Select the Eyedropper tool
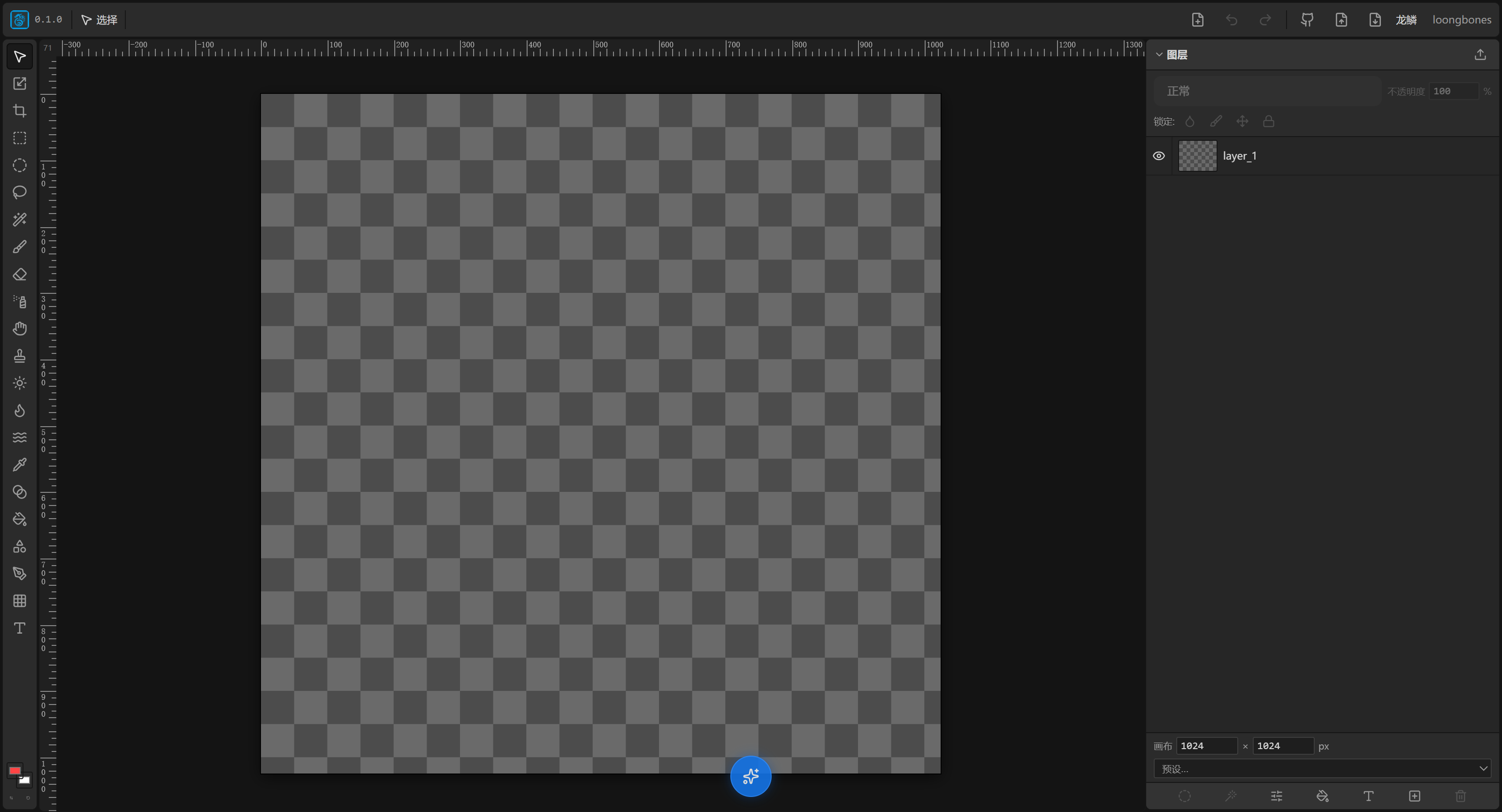 20,465
